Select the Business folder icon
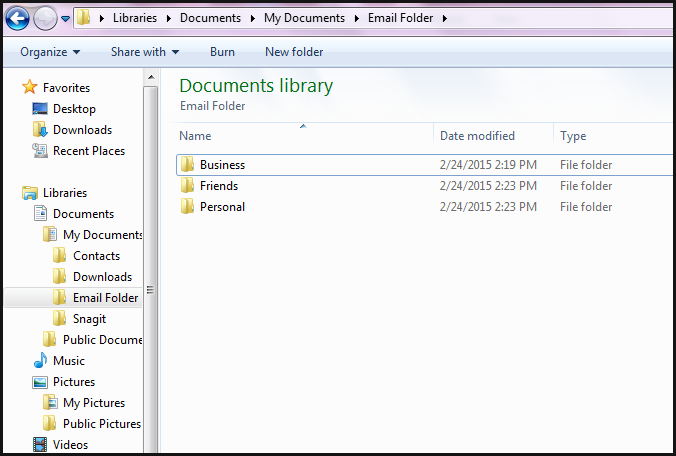676x456 pixels. tap(187, 165)
